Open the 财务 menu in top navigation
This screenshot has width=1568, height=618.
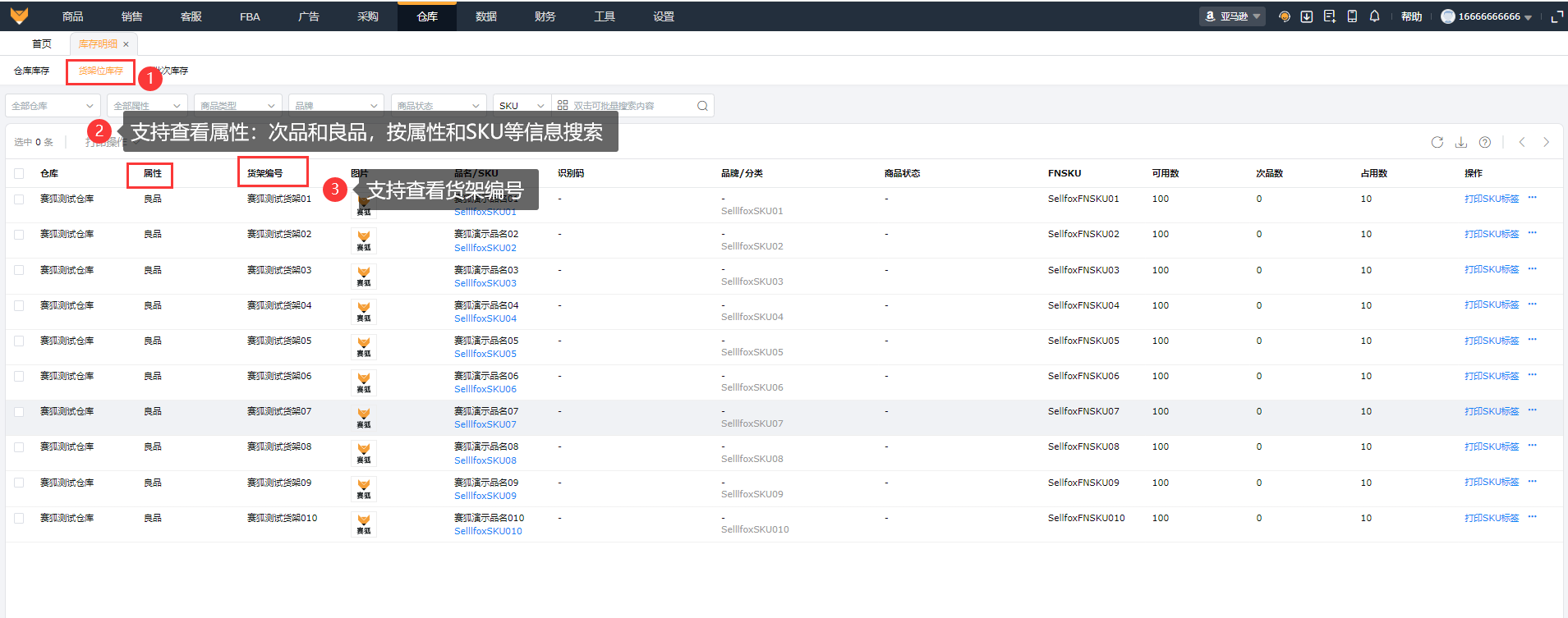[x=545, y=16]
